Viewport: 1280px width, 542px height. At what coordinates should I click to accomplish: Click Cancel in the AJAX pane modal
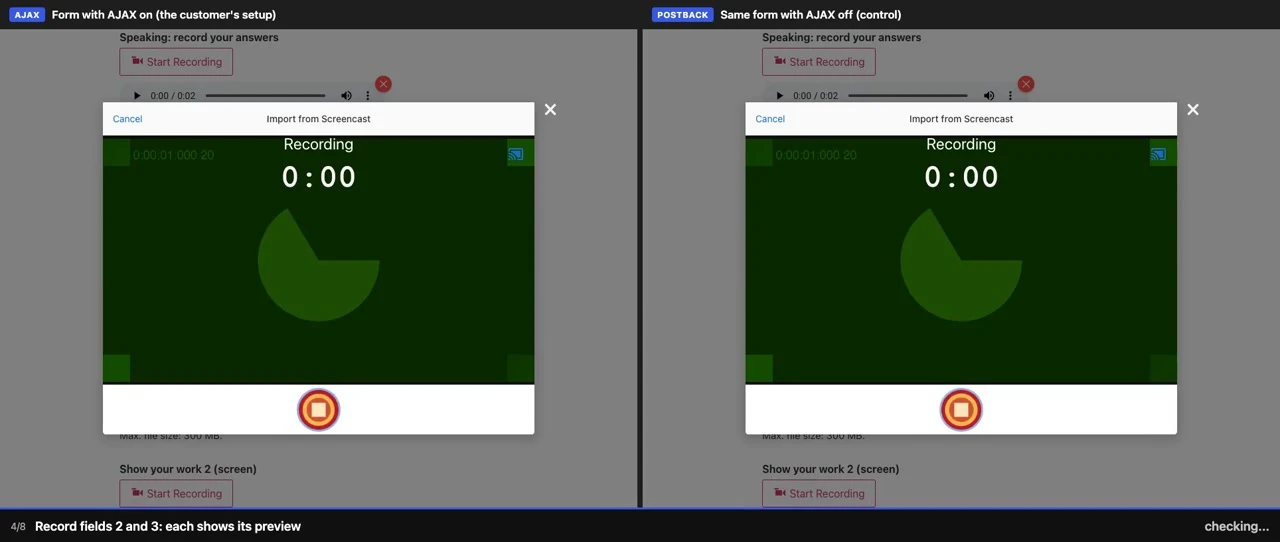(x=127, y=119)
